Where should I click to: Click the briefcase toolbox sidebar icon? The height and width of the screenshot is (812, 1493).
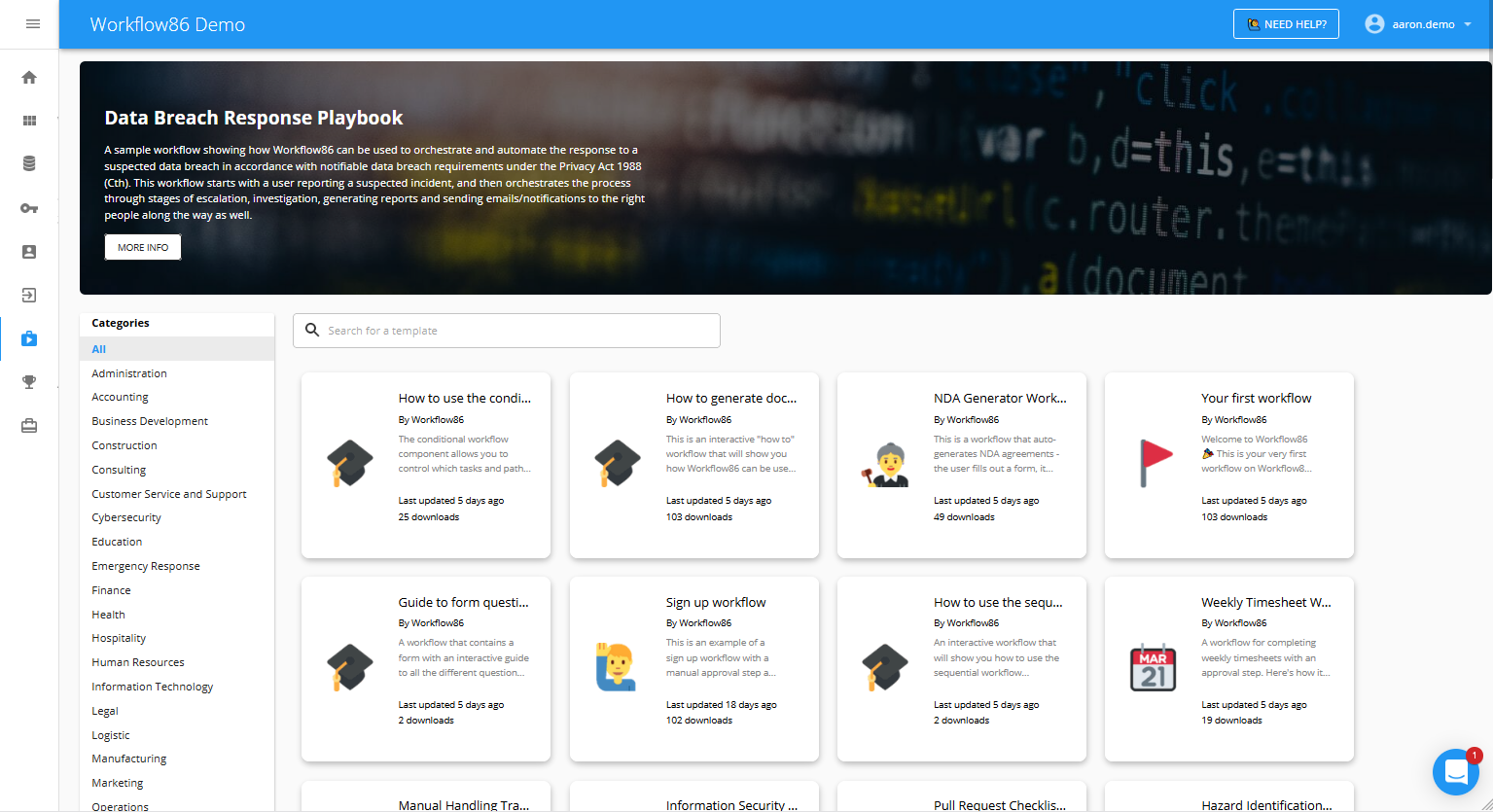point(29,426)
